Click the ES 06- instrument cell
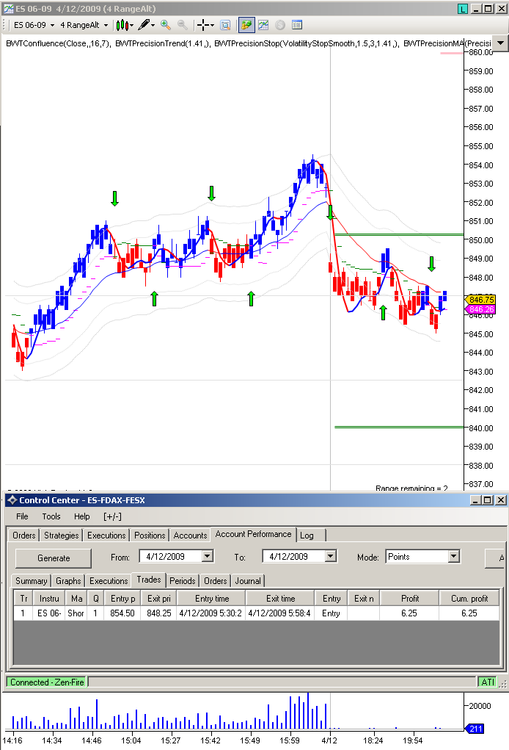 49,613
